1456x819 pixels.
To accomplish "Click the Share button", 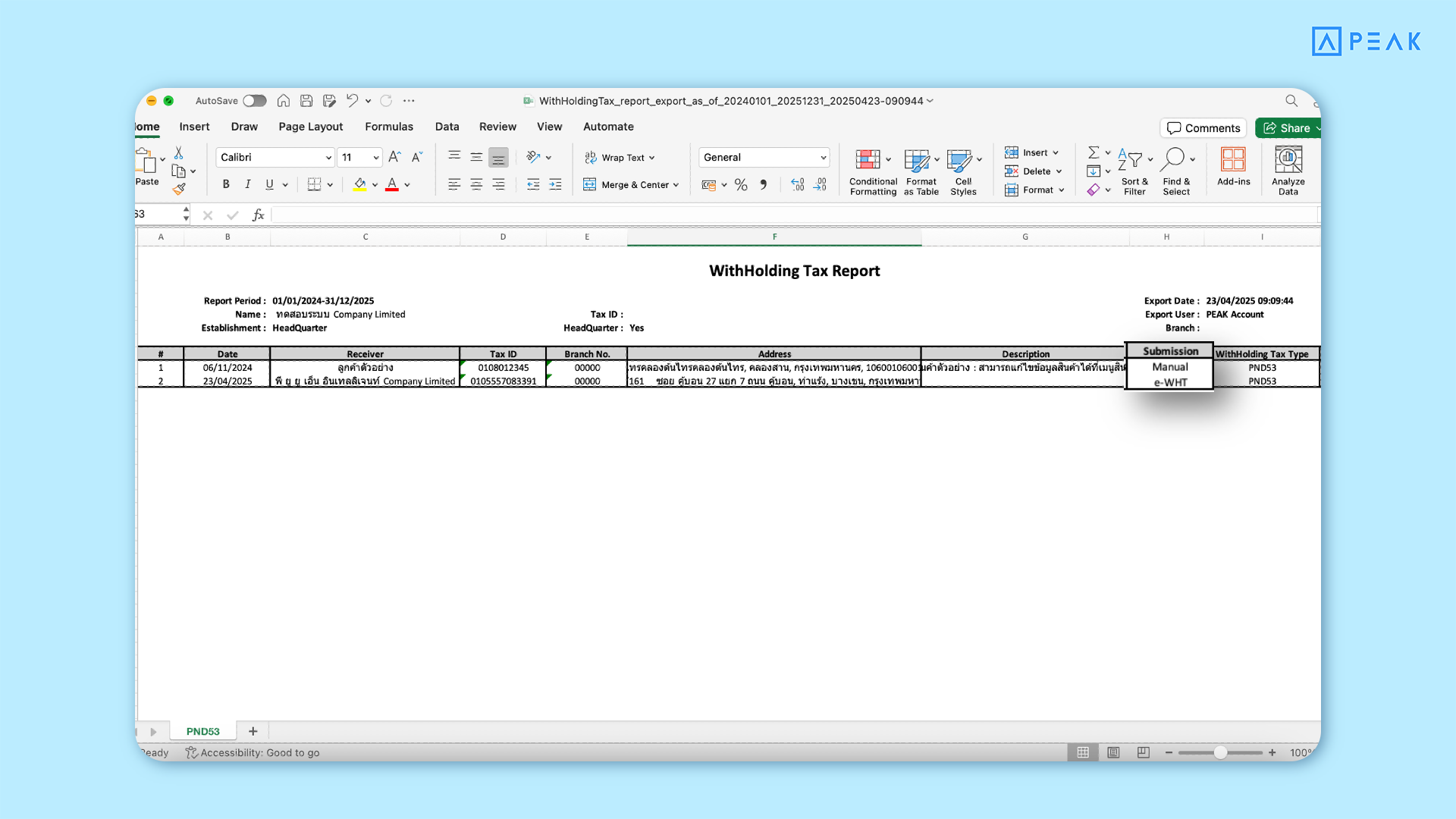I will pos(1289,127).
